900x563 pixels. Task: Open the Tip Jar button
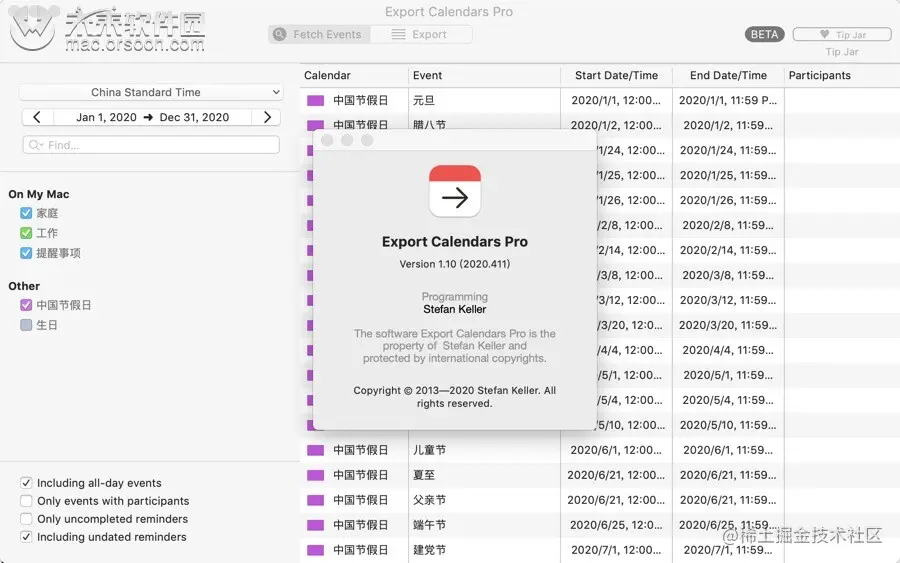click(841, 34)
